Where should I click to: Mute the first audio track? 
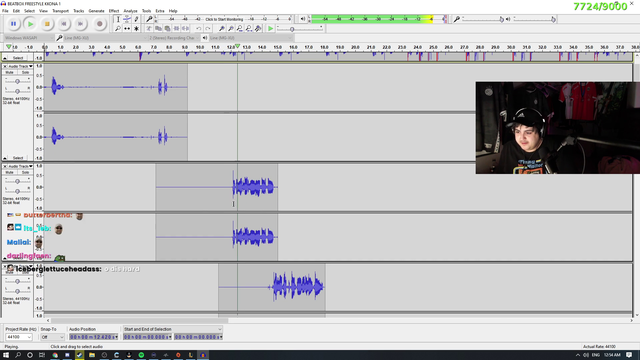10,72
